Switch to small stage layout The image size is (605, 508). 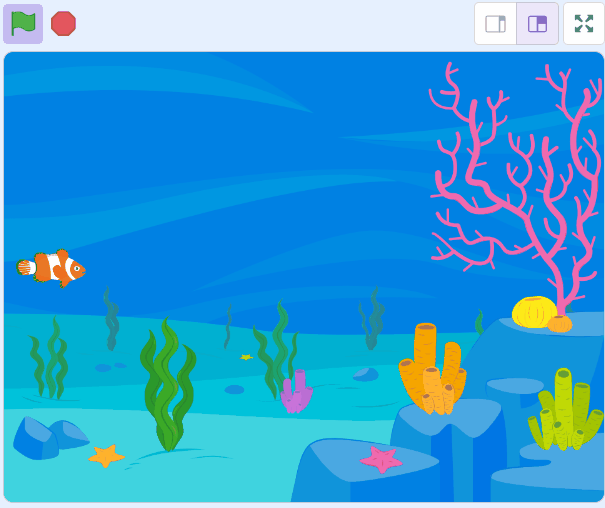coord(495,23)
